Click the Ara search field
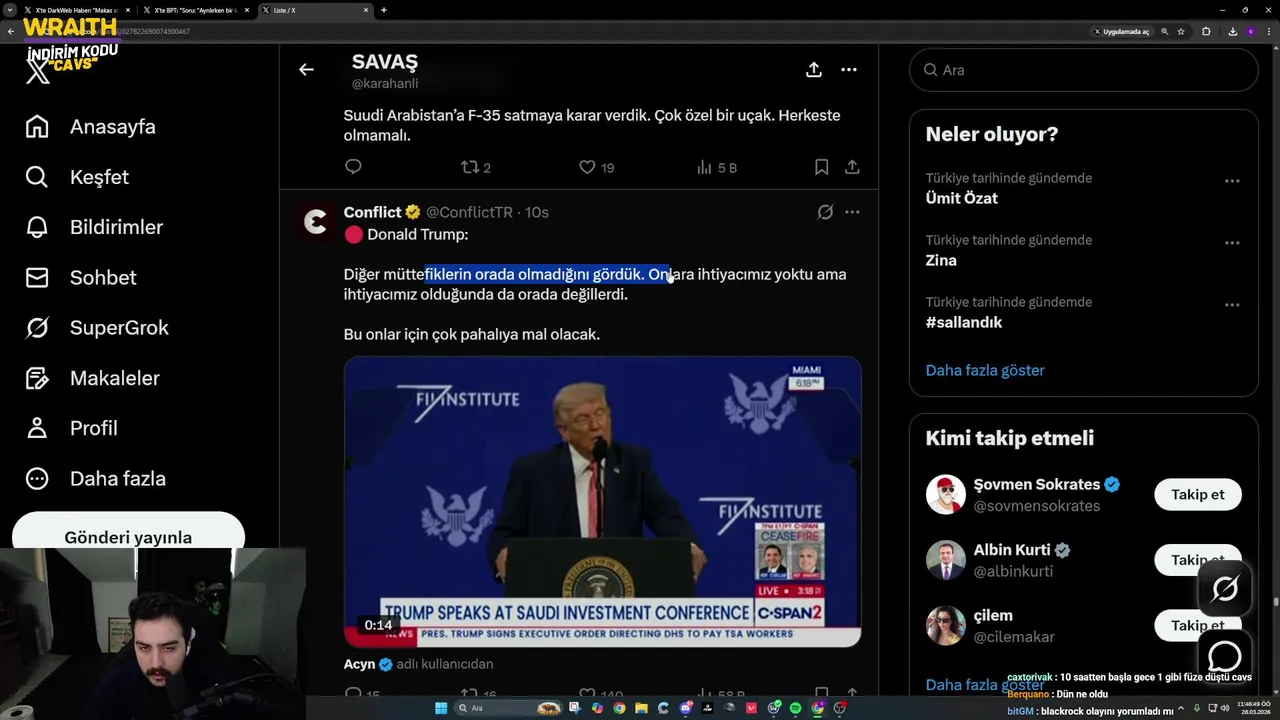 1083,70
